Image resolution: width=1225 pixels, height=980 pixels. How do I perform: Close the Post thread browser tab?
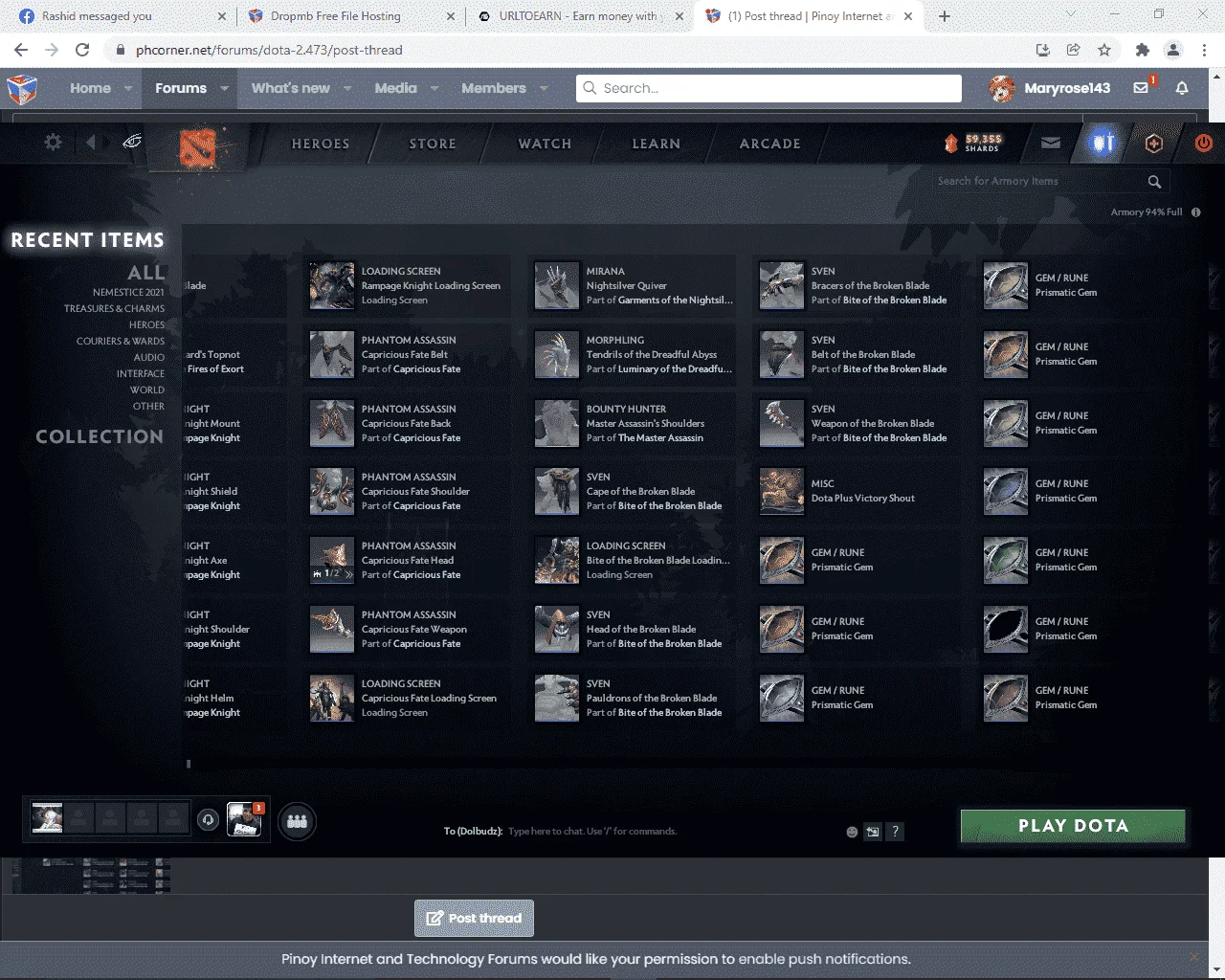pyautogui.click(x=908, y=16)
